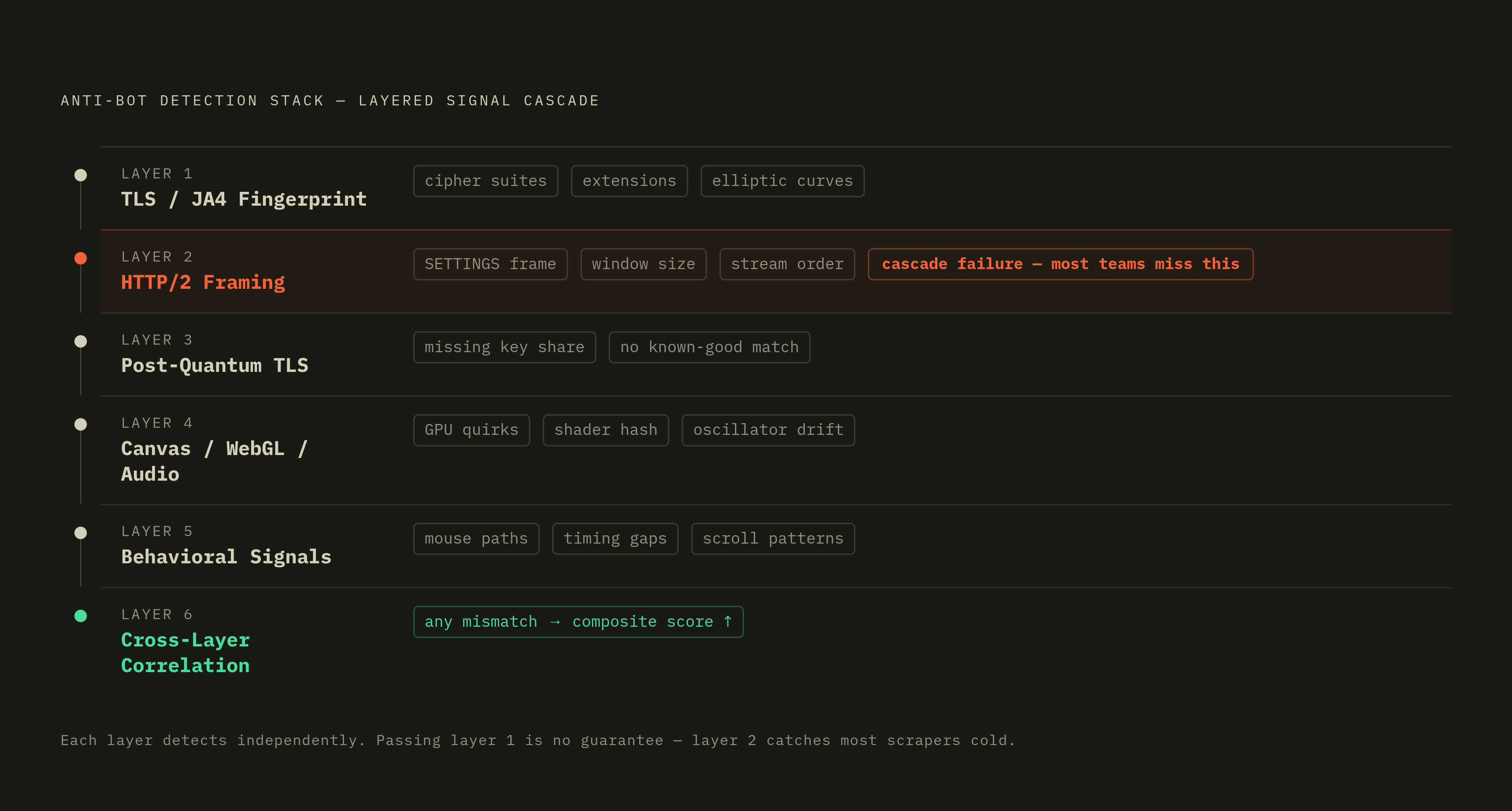Click the Layer 3 timeline dot
This screenshot has height=811, width=1512.
81,341
